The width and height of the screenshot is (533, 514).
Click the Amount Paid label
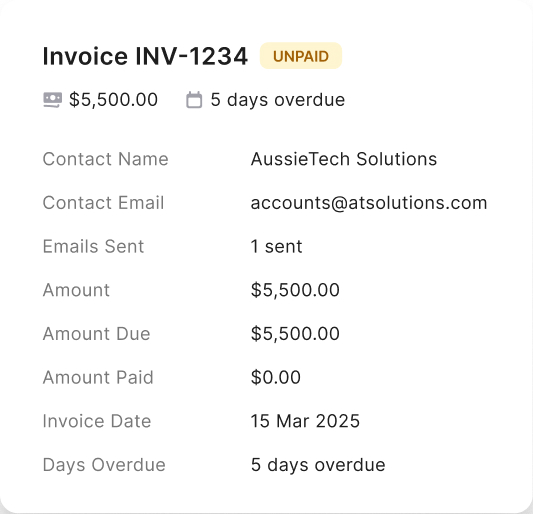point(98,377)
